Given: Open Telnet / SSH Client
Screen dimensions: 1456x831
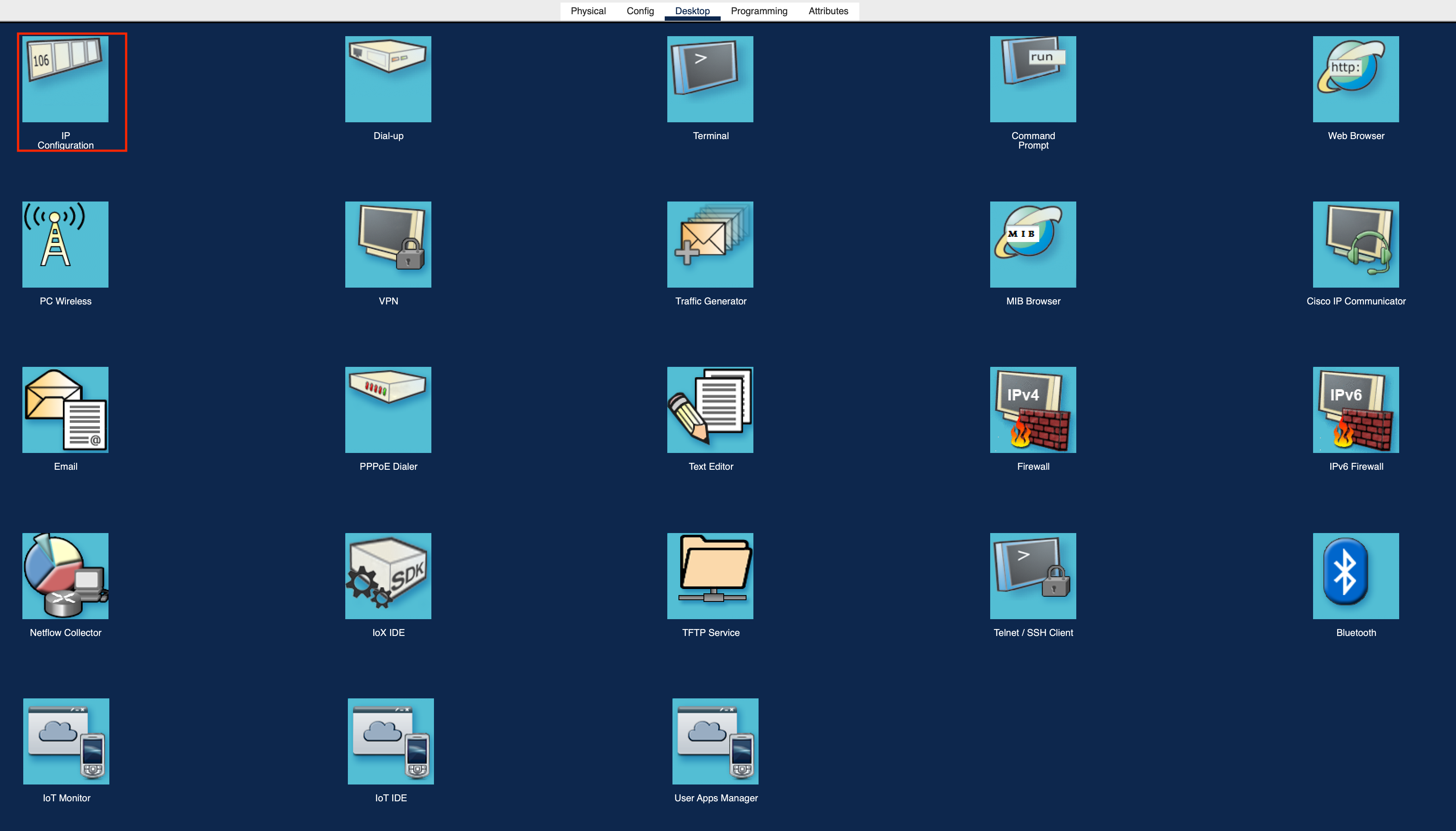Looking at the screenshot, I should click(x=1033, y=576).
